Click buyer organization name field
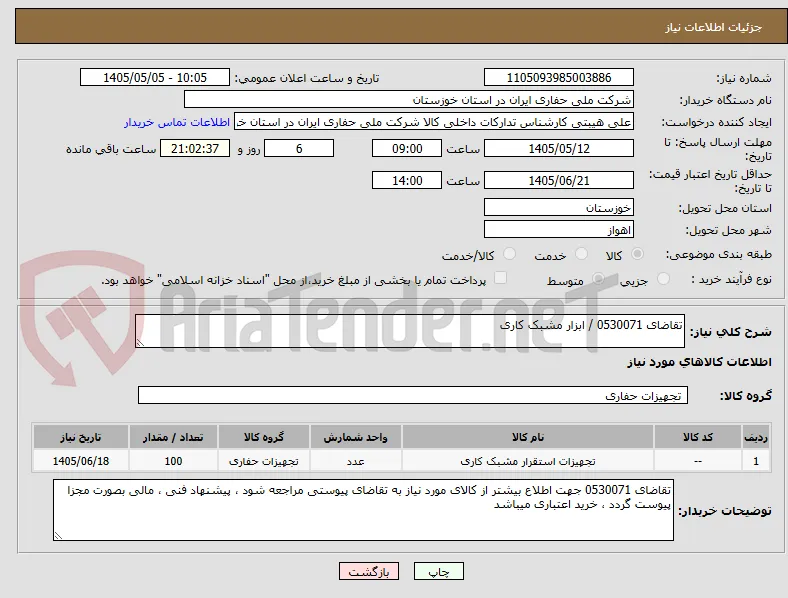Image resolution: width=788 pixels, height=598 pixels. pos(409,99)
